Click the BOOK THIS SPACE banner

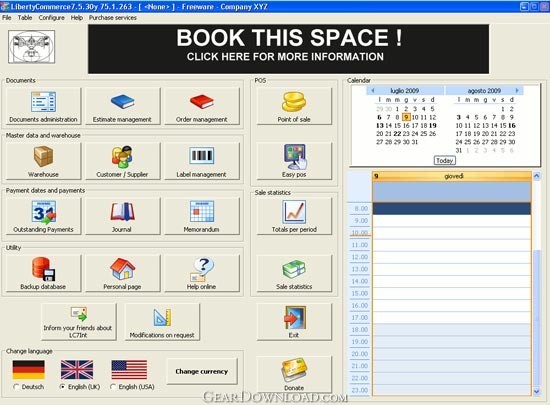coord(288,49)
